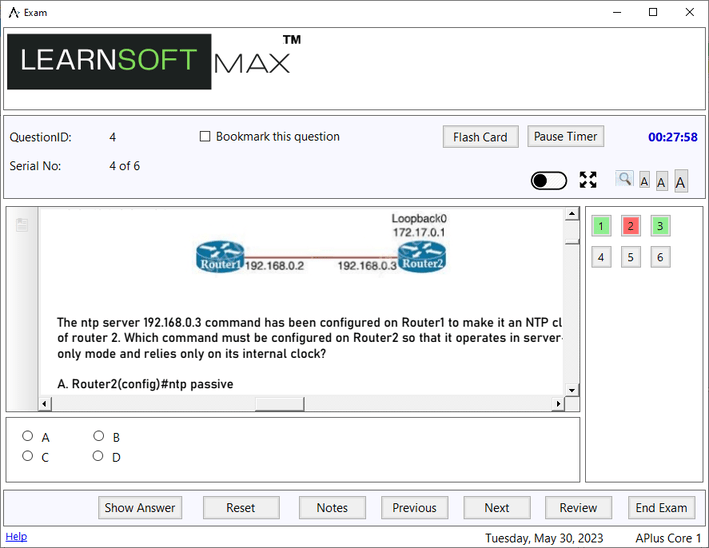Click the notes page icon beside question
This screenshot has width=709, height=548.
click(x=22, y=225)
